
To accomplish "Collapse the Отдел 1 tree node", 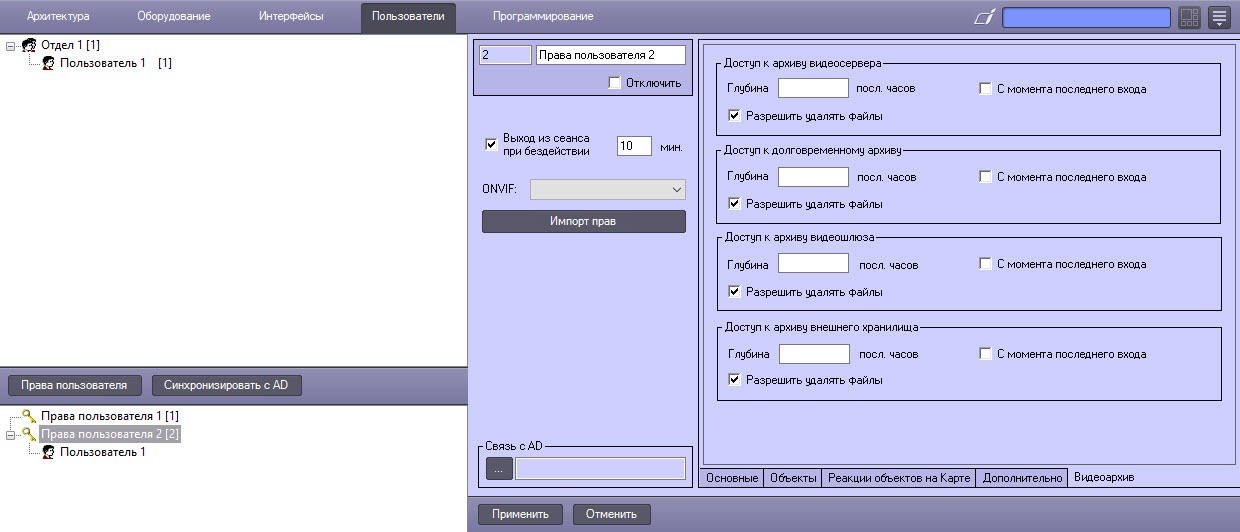I will pos(11,45).
